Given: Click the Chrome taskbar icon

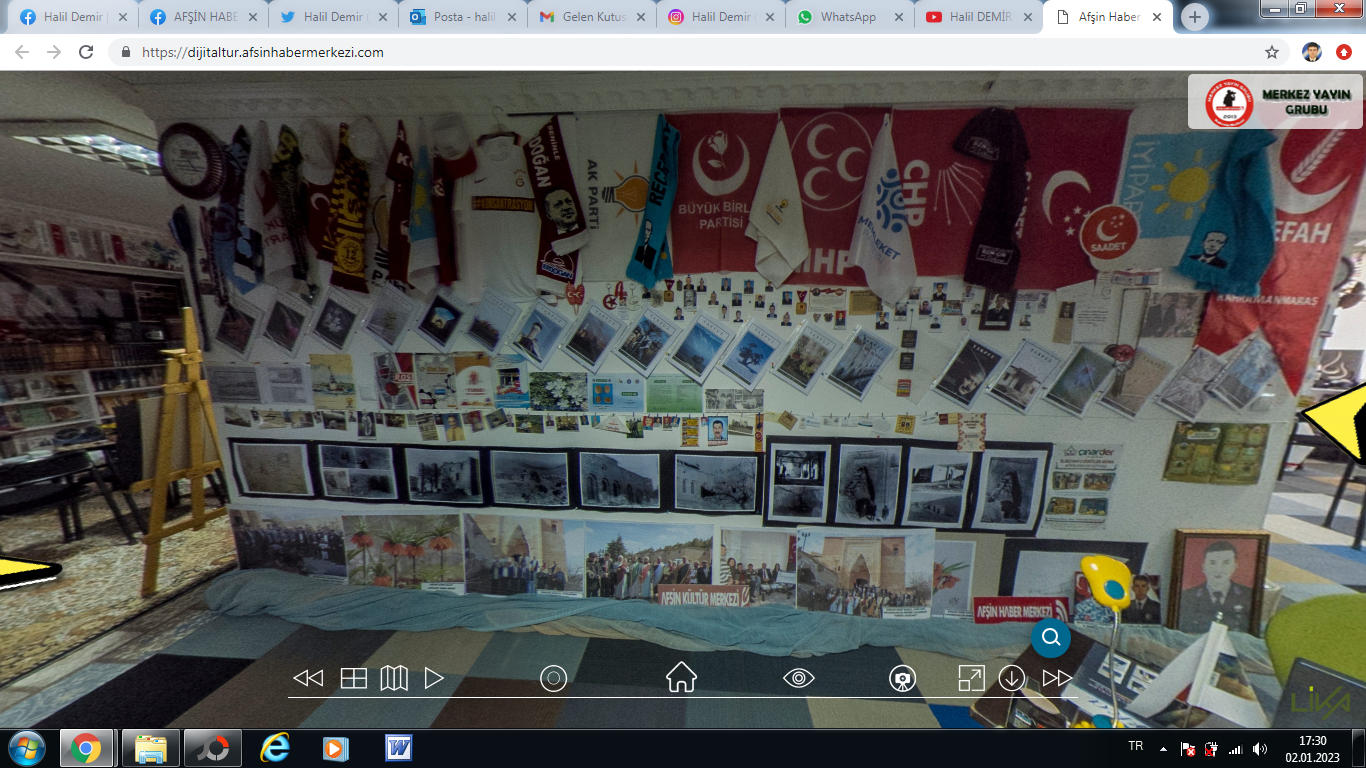Looking at the screenshot, I should coord(86,748).
